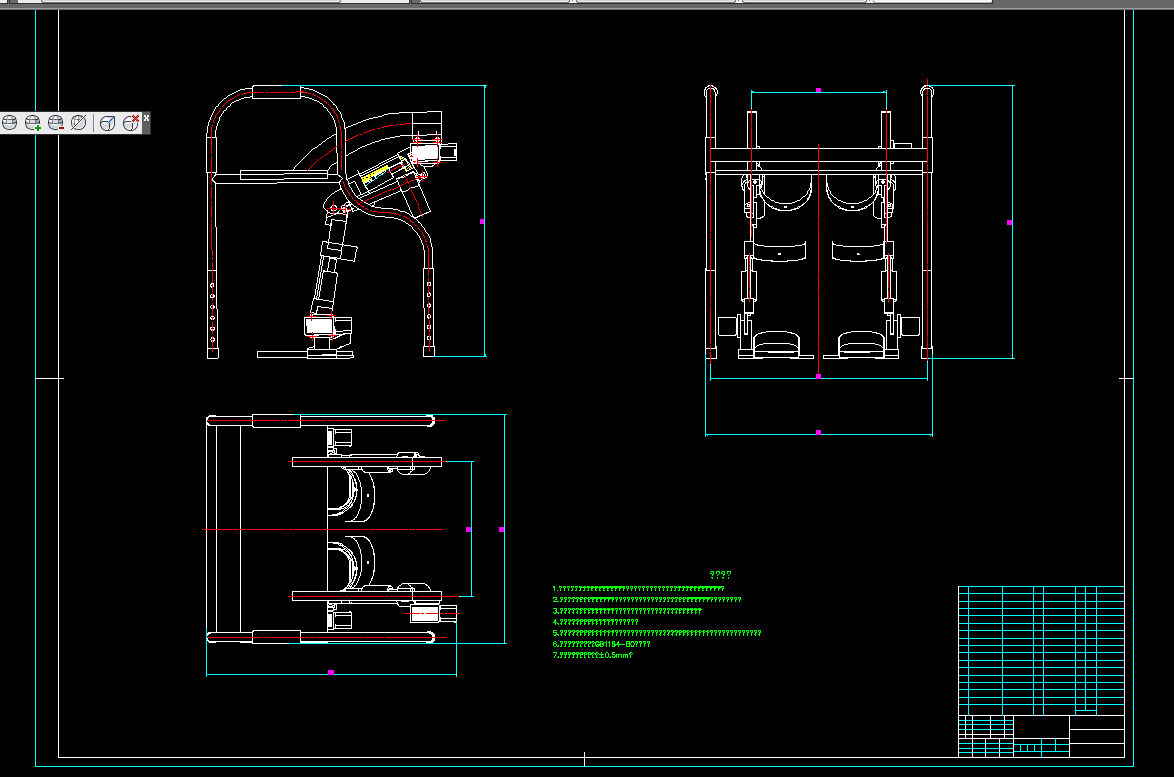Close the small floating toolbar
The image size is (1174, 777).
(x=147, y=118)
